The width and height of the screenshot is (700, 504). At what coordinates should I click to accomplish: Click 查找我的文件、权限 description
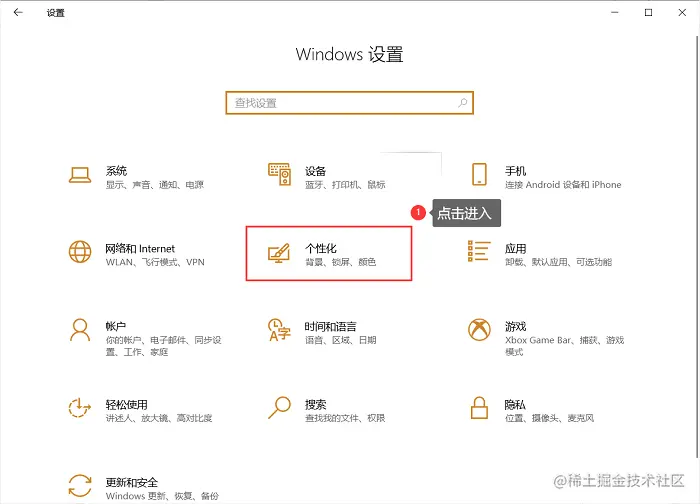pyautogui.click(x=345, y=418)
